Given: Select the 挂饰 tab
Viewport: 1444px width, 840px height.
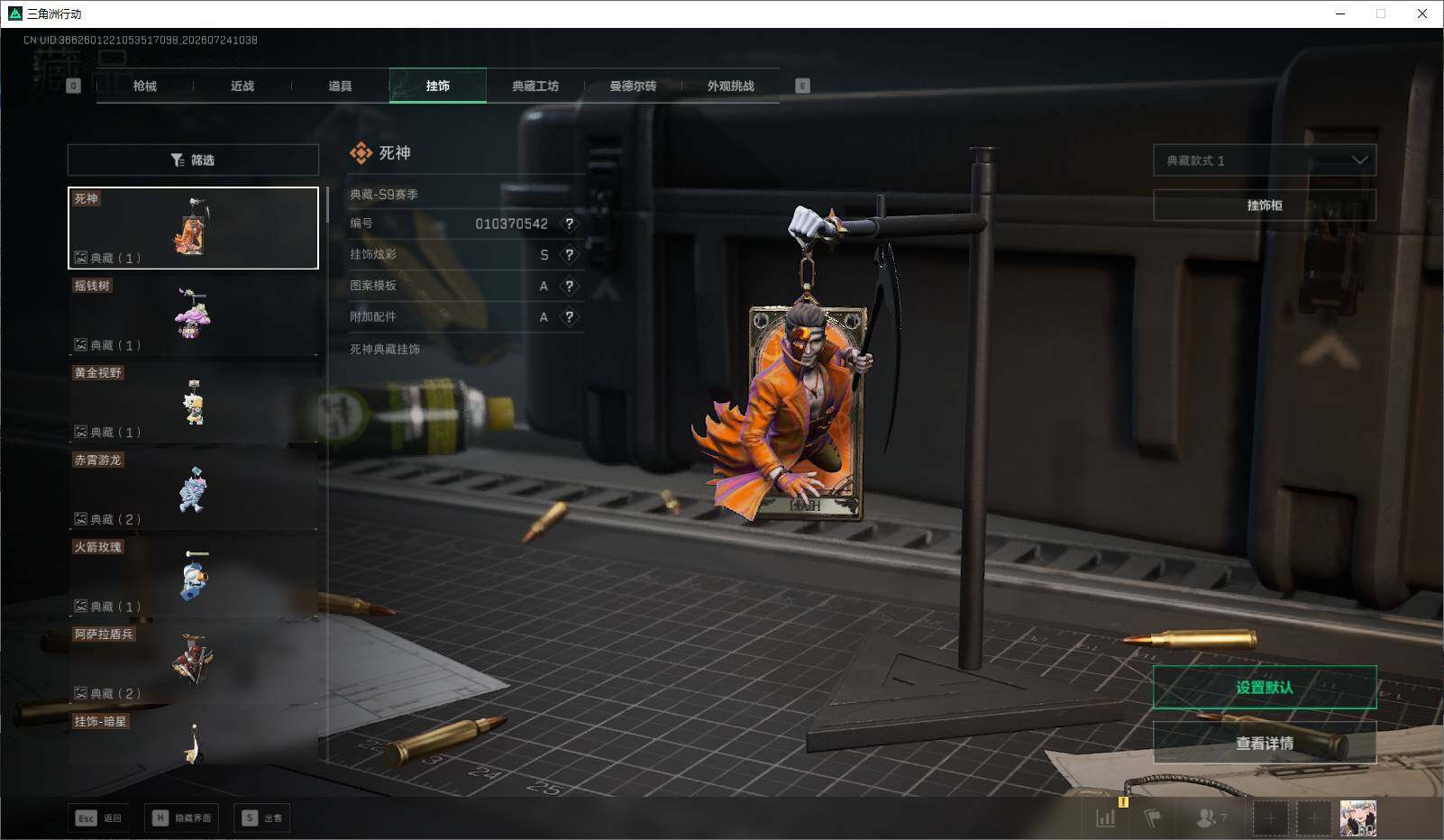Looking at the screenshot, I should click(x=438, y=86).
